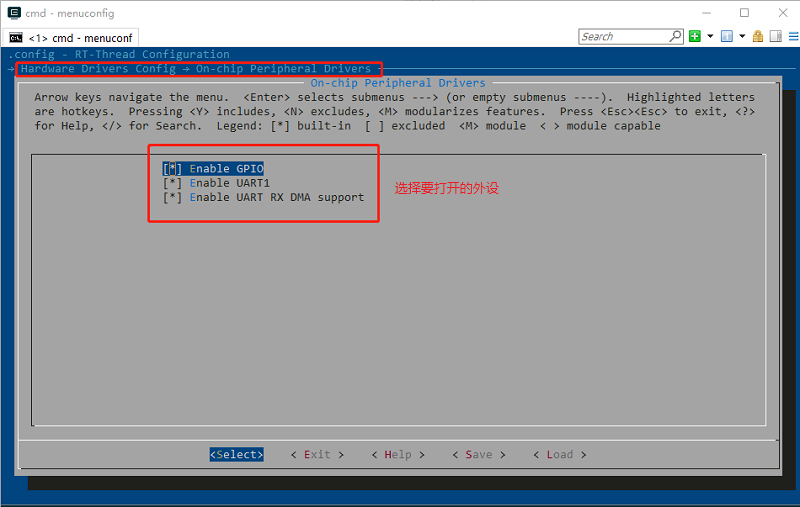This screenshot has height=507, width=800.
Task: Click the magnifier icon in search box
Action: coord(675,36)
